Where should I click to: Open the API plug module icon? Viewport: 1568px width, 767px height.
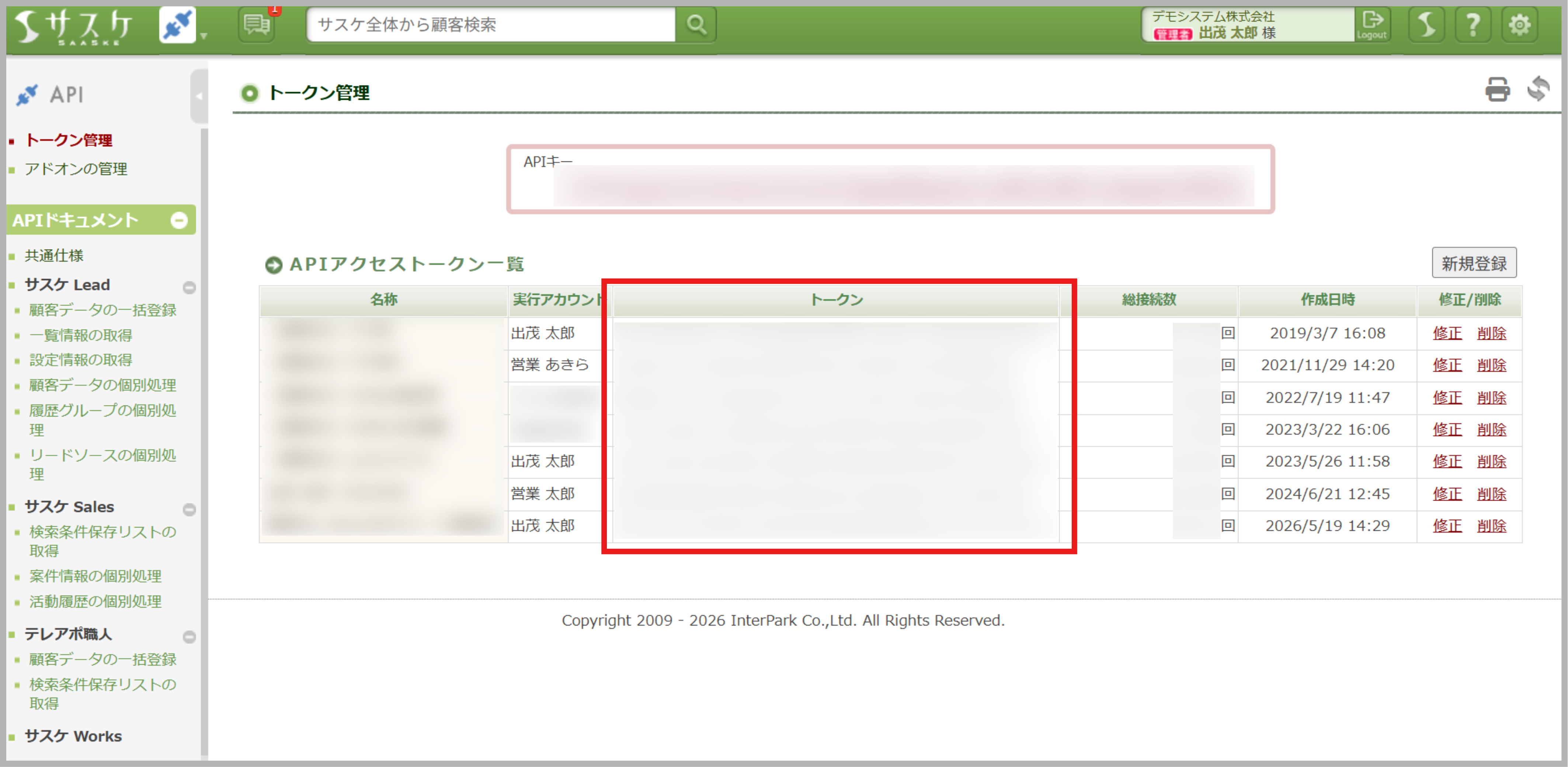coord(177,25)
